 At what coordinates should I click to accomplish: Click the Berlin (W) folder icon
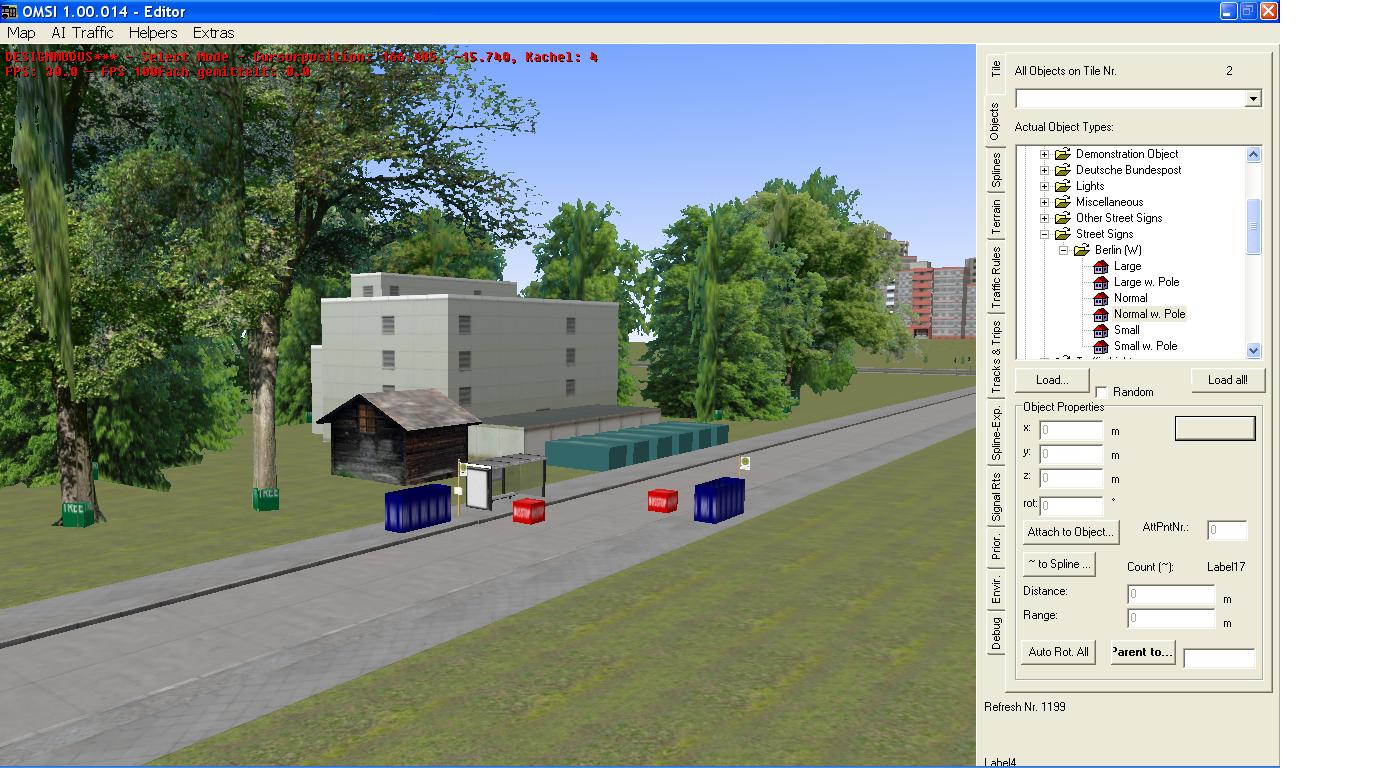tap(1081, 250)
